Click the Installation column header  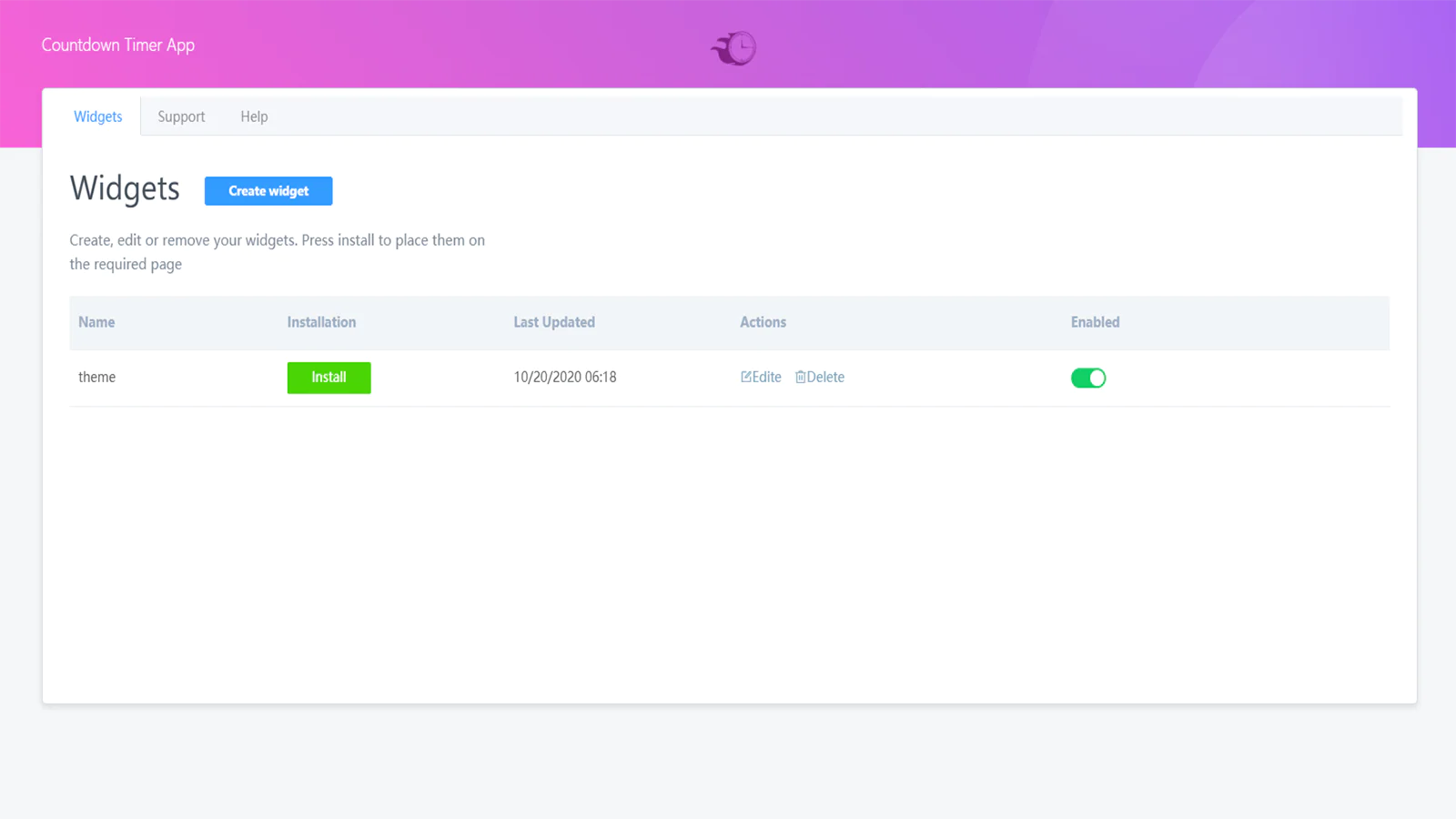click(x=321, y=322)
